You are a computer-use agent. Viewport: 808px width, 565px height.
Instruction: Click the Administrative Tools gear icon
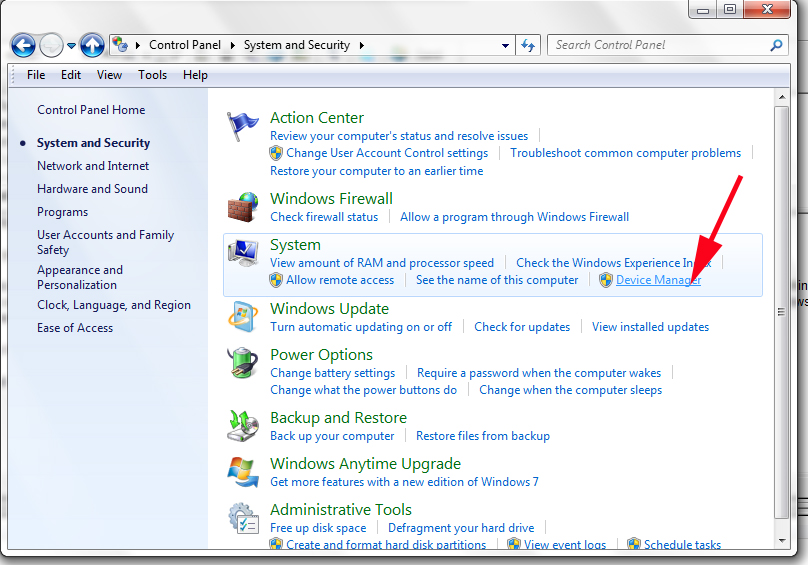point(243,518)
